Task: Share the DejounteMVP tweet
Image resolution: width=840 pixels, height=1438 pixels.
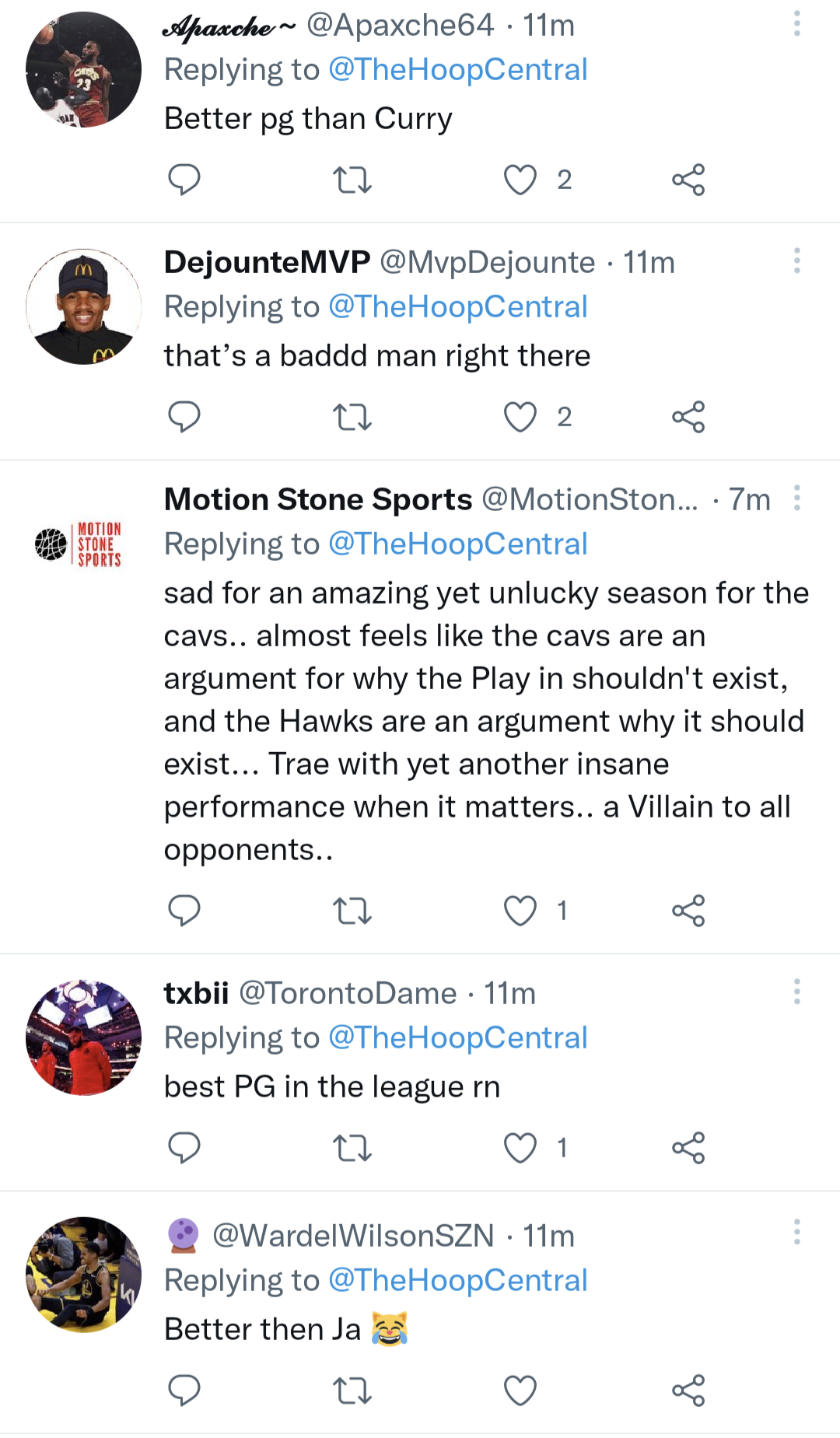Action: [x=688, y=417]
